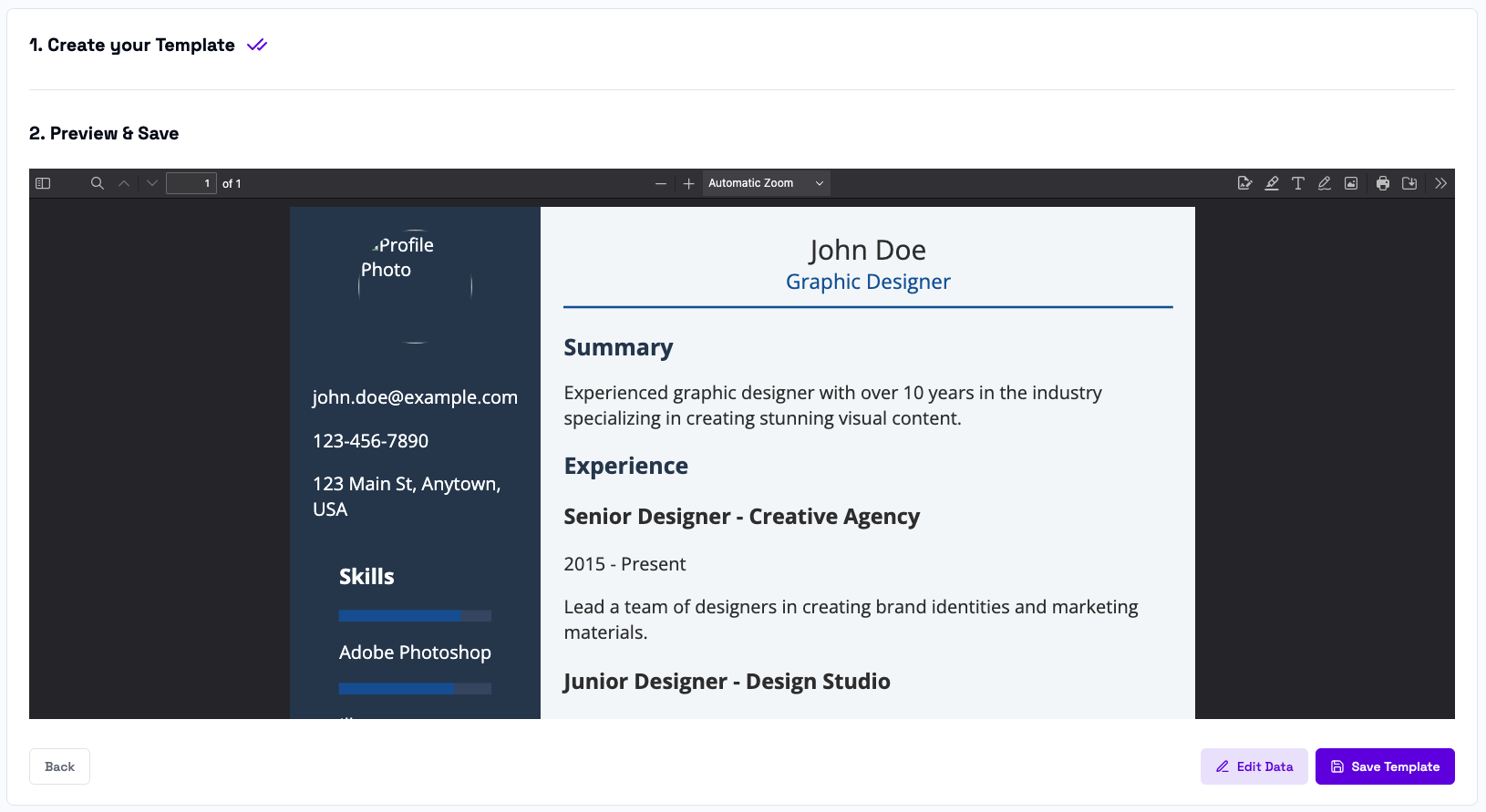Download the PDF file
Image resolution: width=1486 pixels, height=812 pixels.
point(1409,183)
